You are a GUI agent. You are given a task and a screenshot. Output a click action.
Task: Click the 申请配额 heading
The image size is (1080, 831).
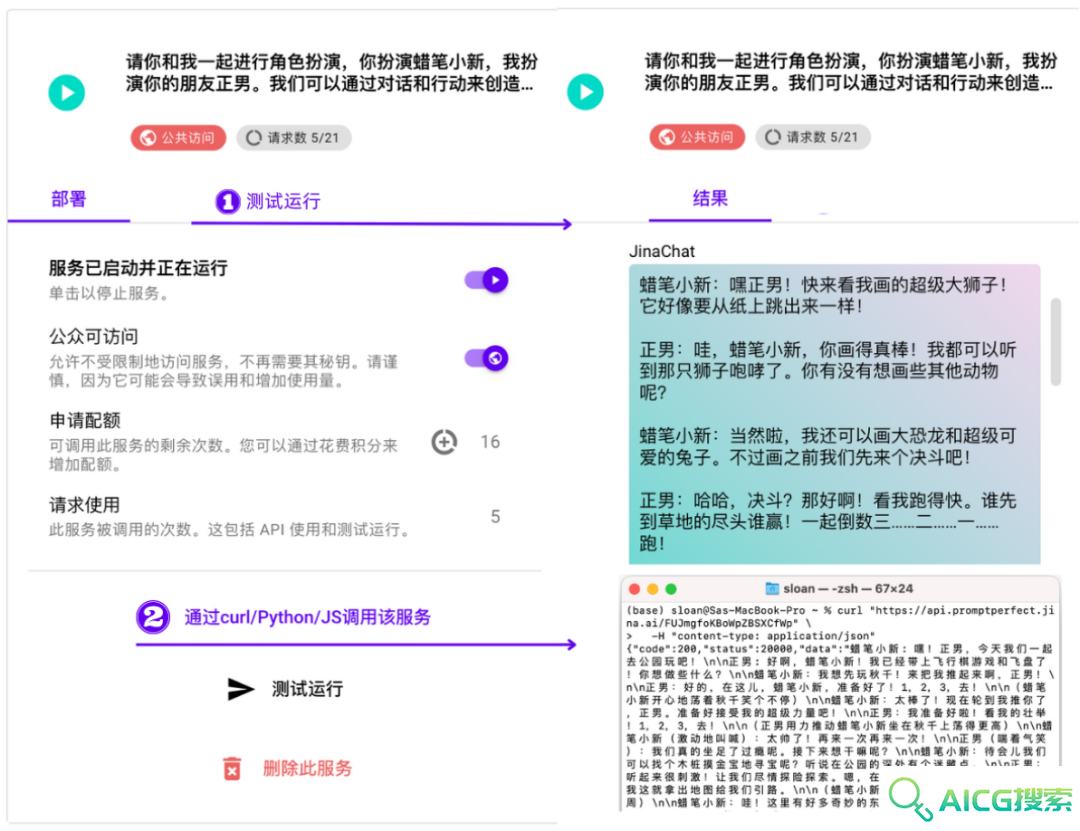(85, 420)
